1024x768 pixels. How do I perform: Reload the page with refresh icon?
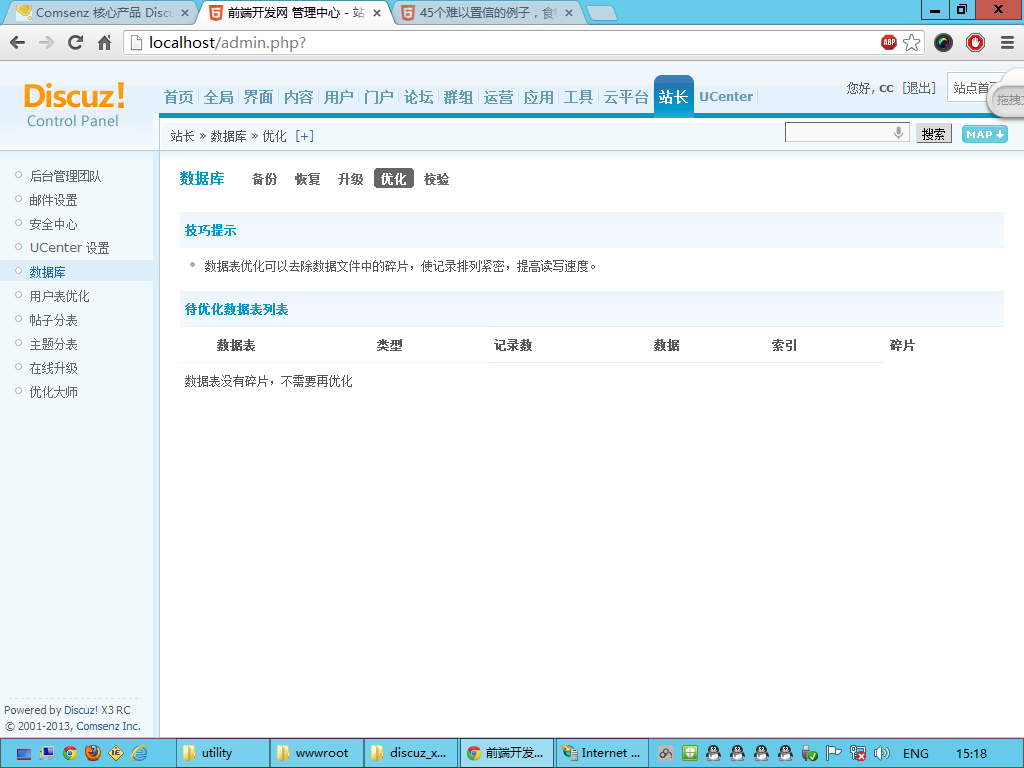tap(76, 43)
